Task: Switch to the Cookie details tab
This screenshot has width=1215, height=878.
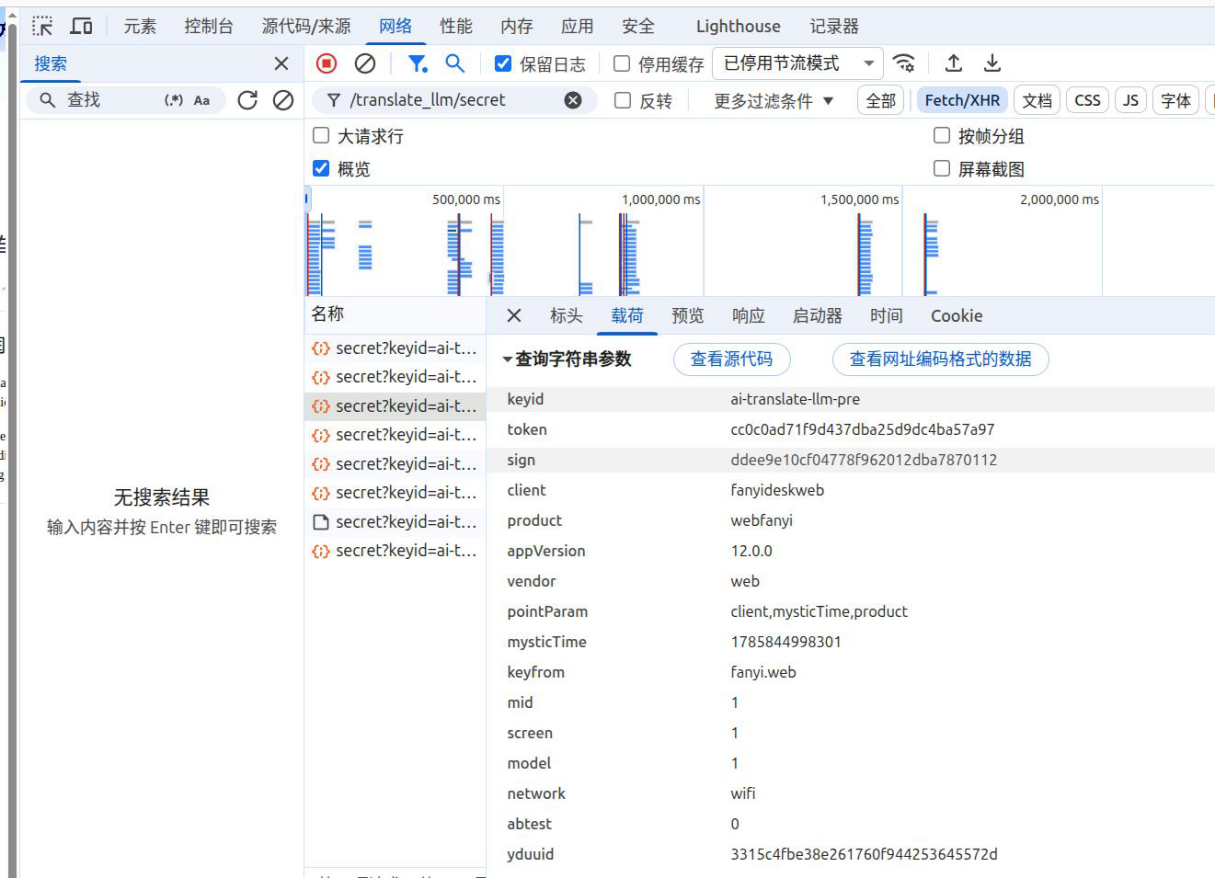Action: point(956,316)
